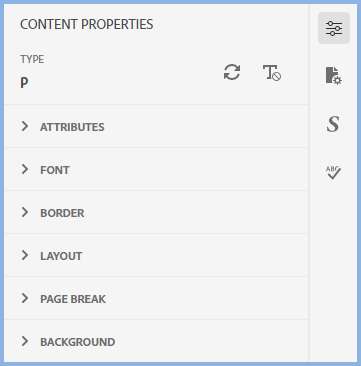Click the chevron arrow beside FONT

tap(25, 169)
